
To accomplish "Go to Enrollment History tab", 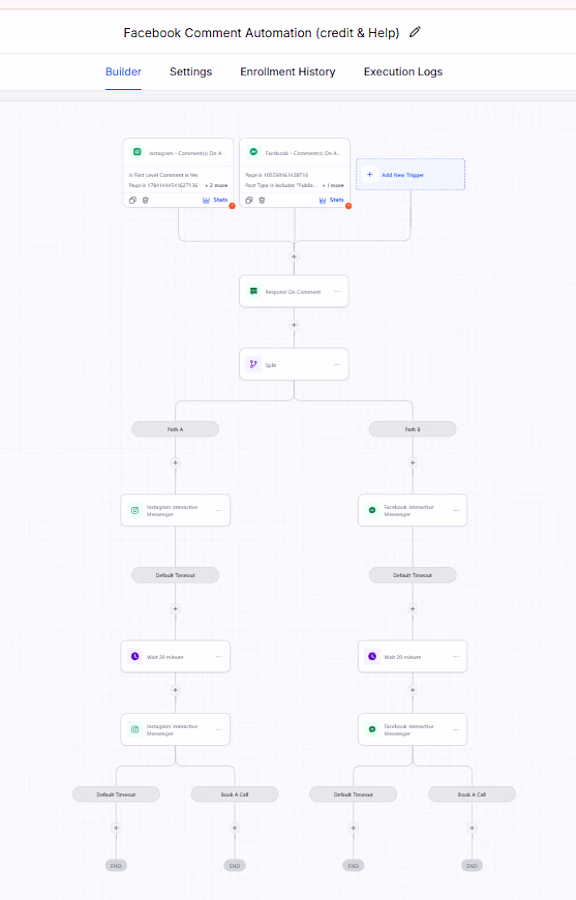I will click(x=287, y=72).
